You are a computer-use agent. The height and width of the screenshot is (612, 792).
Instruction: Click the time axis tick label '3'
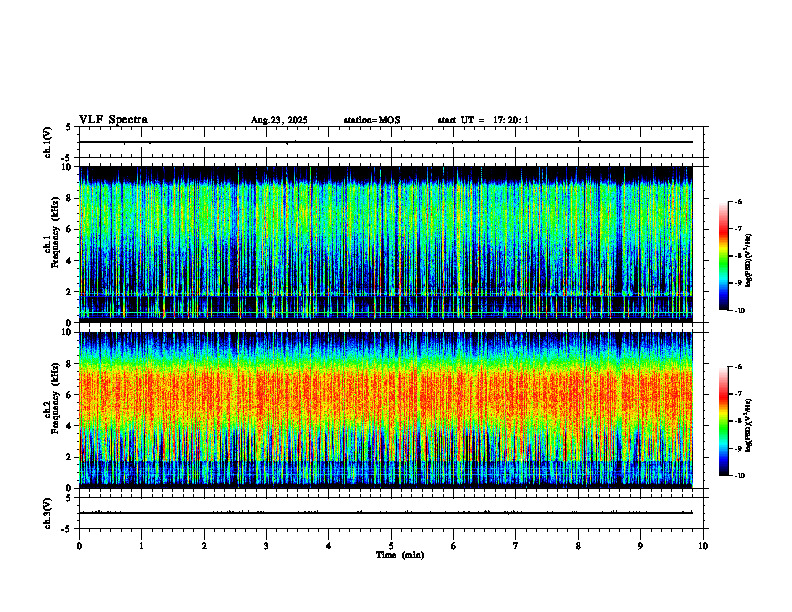pyautogui.click(x=266, y=546)
